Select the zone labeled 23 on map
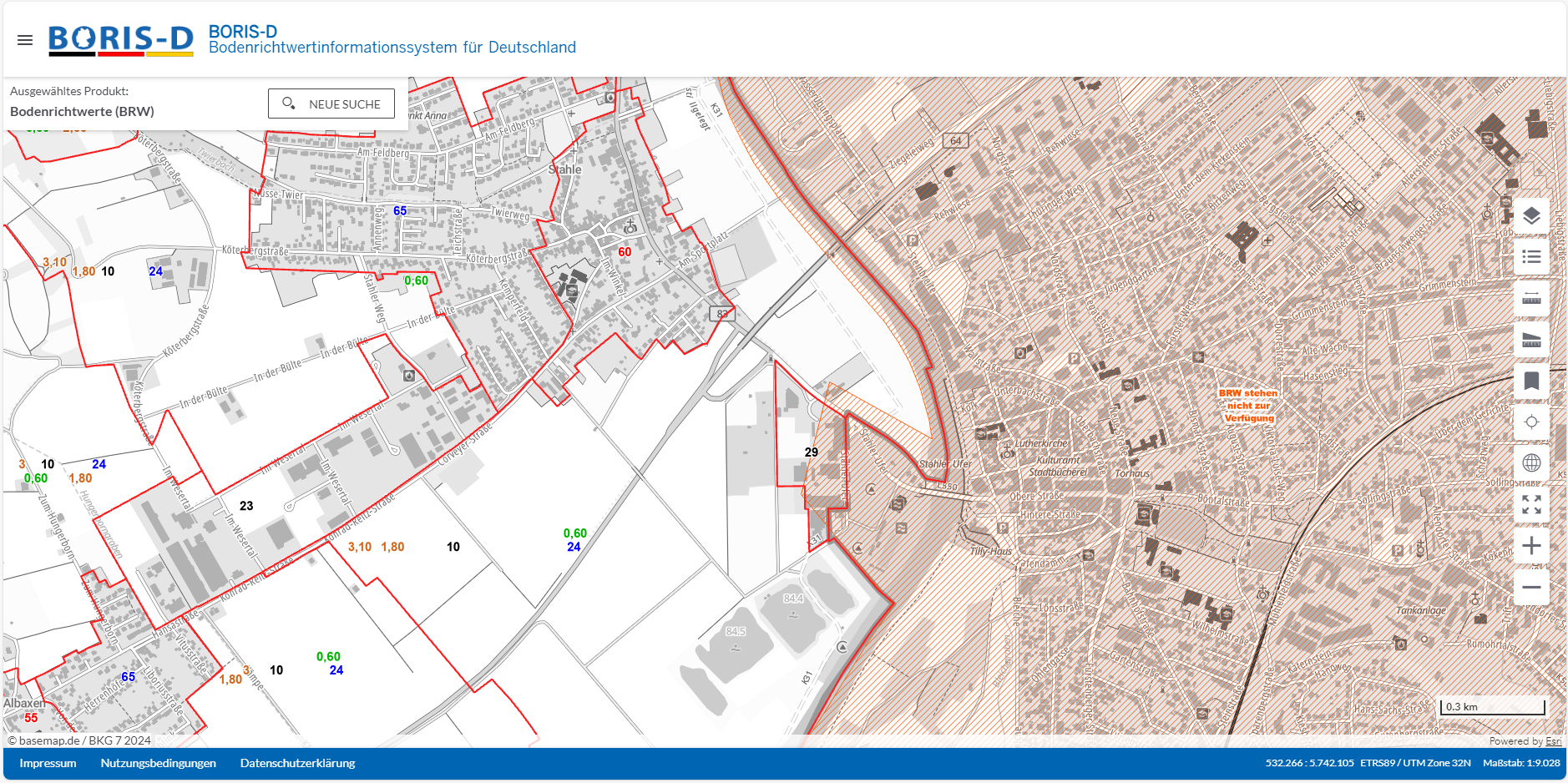The width and height of the screenshot is (1568, 783). [x=246, y=506]
